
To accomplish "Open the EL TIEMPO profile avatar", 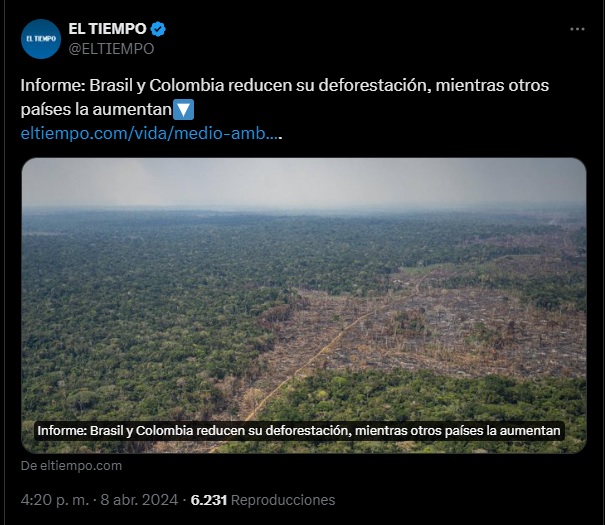I will (x=41, y=39).
